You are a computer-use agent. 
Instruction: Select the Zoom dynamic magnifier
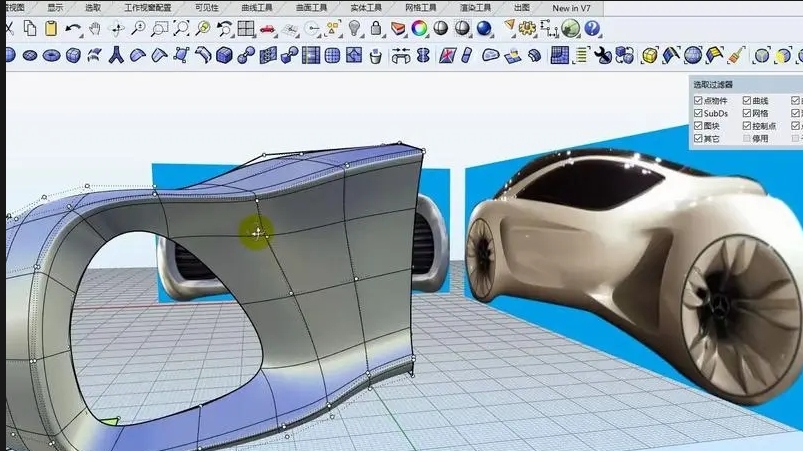[x=138, y=29]
